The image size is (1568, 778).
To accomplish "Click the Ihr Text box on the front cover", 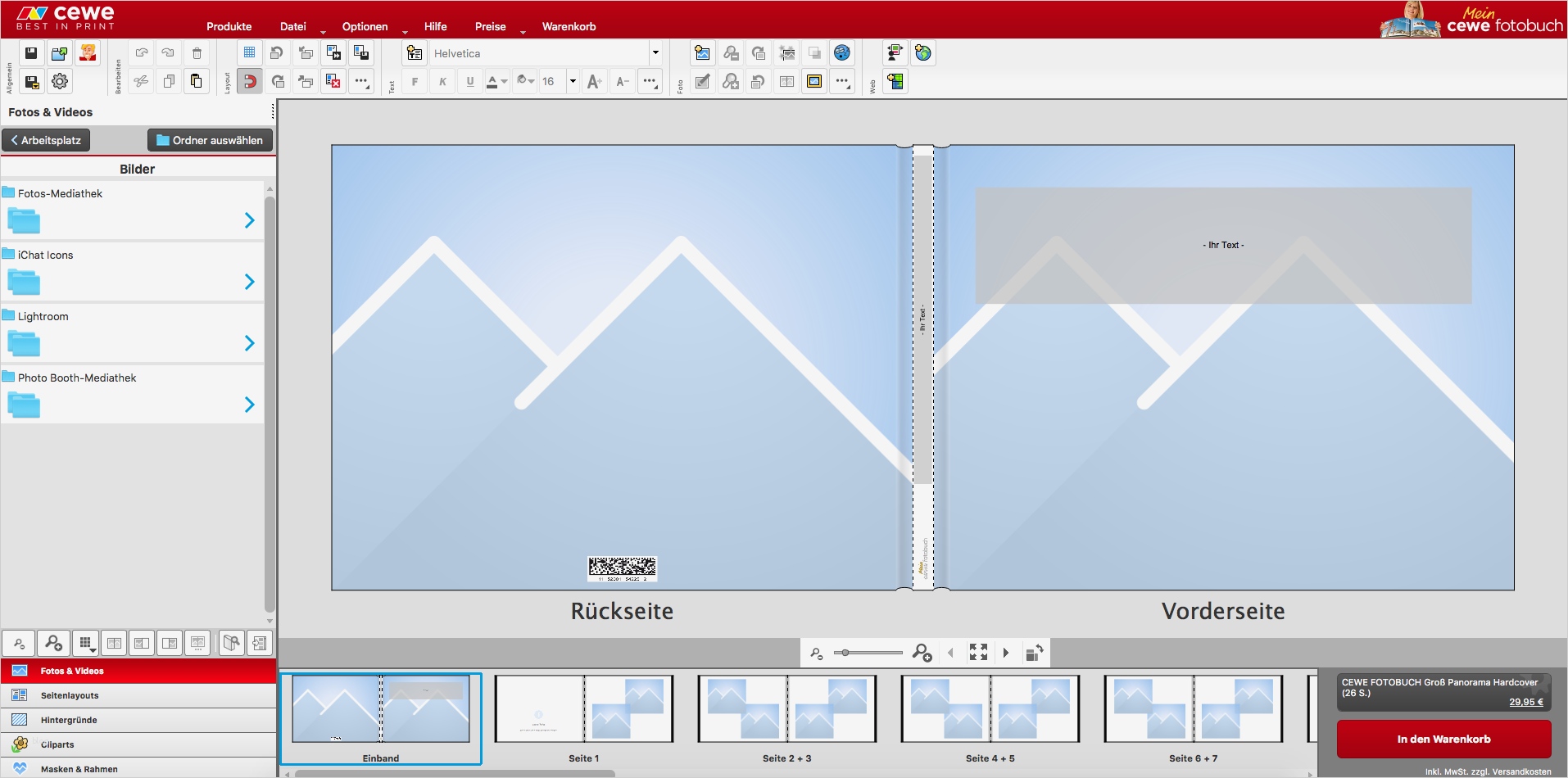I will [x=1223, y=246].
